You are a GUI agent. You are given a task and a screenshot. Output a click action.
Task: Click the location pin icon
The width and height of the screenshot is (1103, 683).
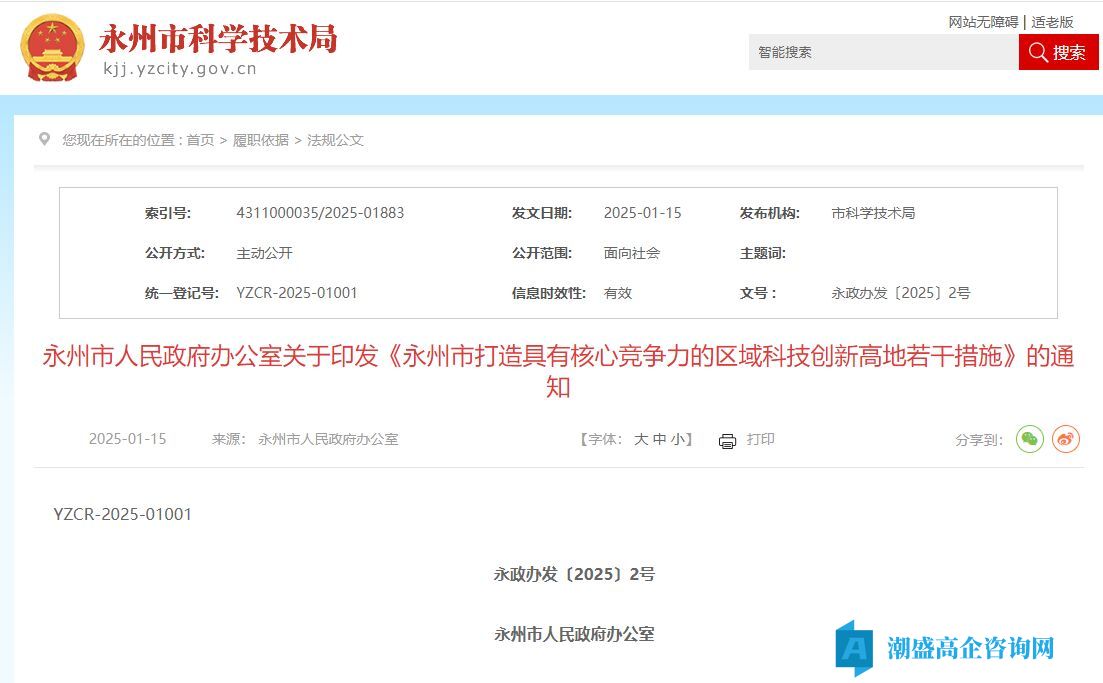[x=44, y=139]
